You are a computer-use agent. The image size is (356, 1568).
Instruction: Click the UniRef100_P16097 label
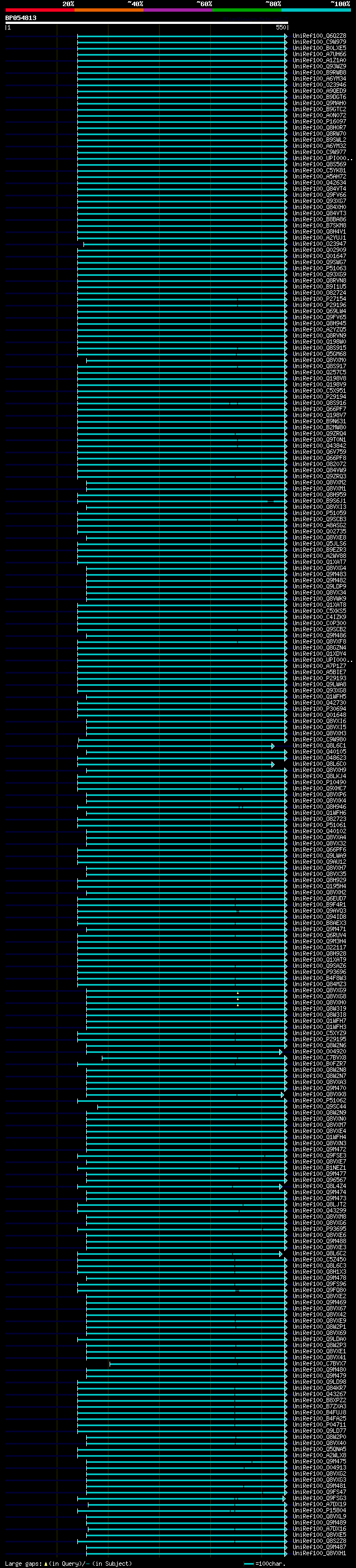point(319,122)
